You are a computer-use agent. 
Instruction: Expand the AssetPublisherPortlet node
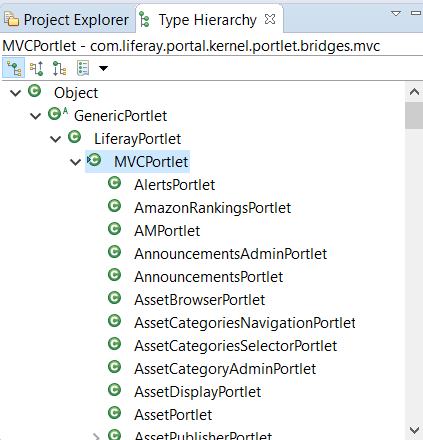click(x=96, y=436)
